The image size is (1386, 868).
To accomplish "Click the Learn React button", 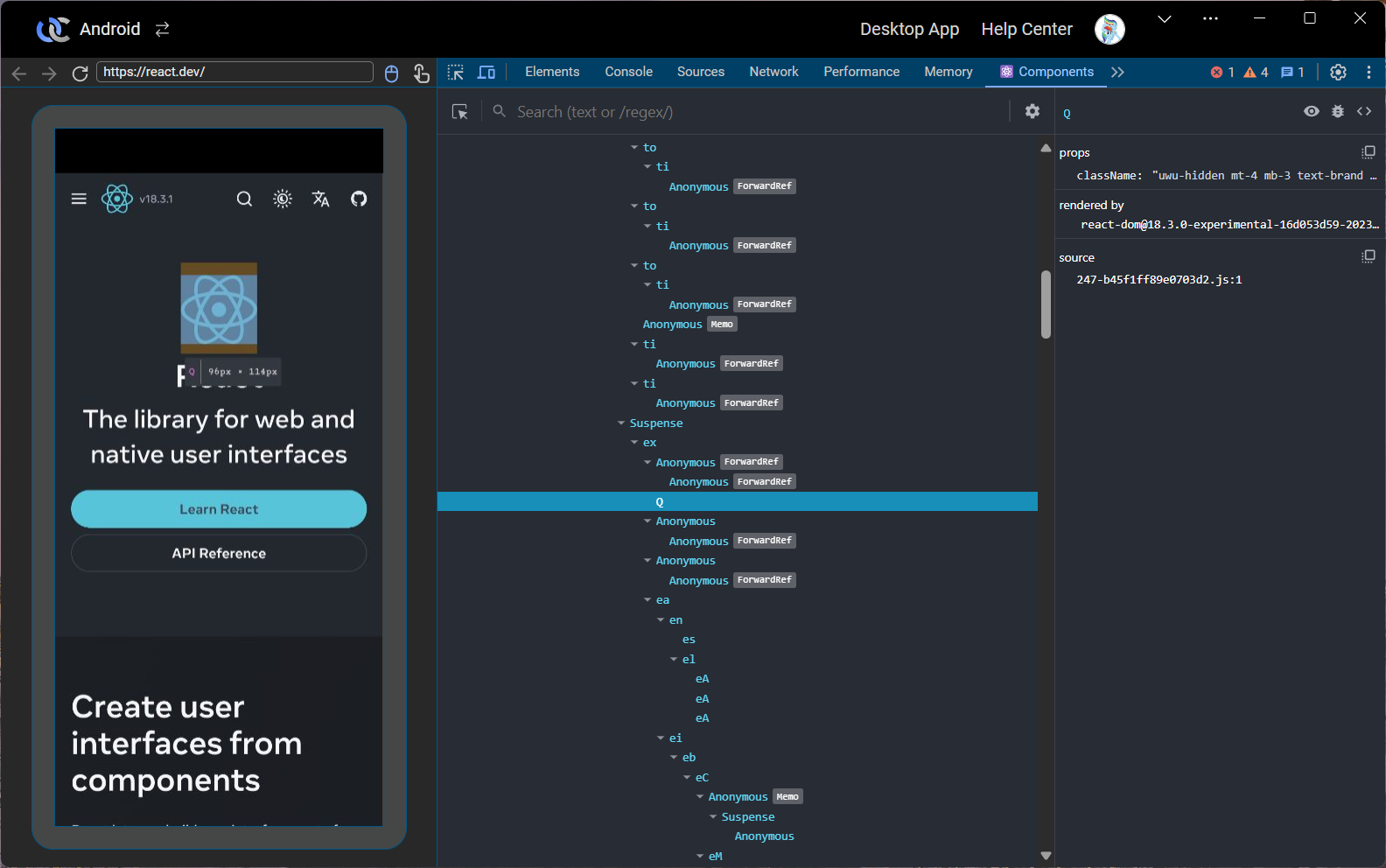I will click(x=219, y=509).
